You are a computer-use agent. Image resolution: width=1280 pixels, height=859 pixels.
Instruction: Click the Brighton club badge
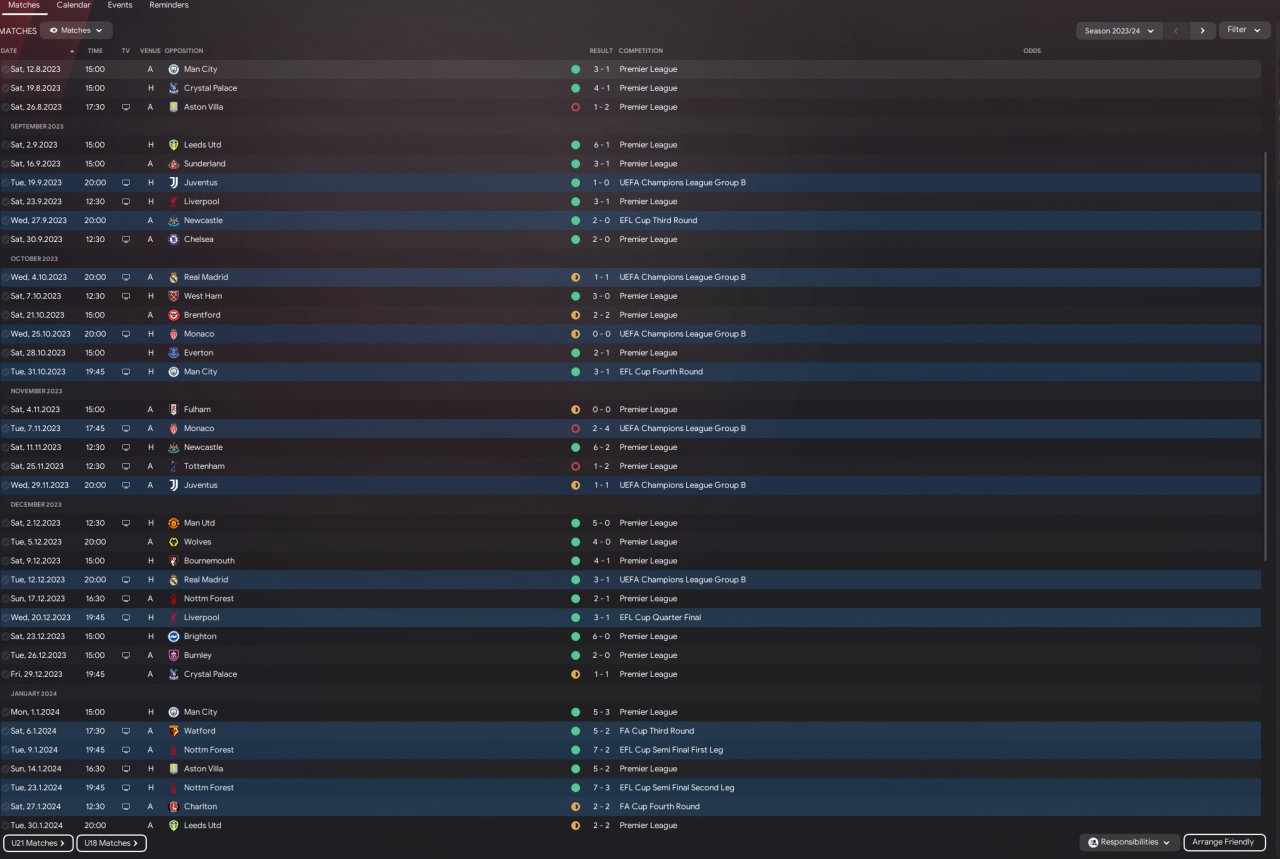click(x=173, y=637)
